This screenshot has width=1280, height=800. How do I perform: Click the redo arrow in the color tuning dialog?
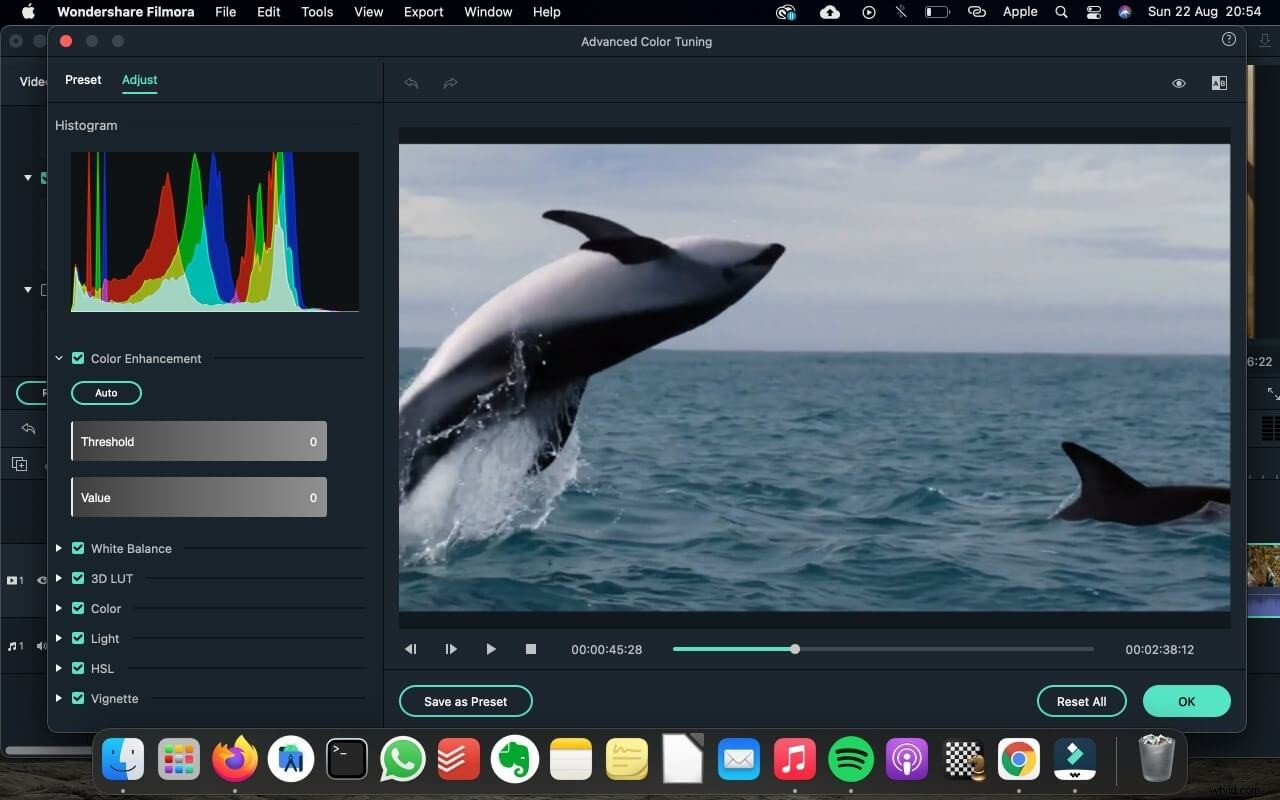[450, 83]
